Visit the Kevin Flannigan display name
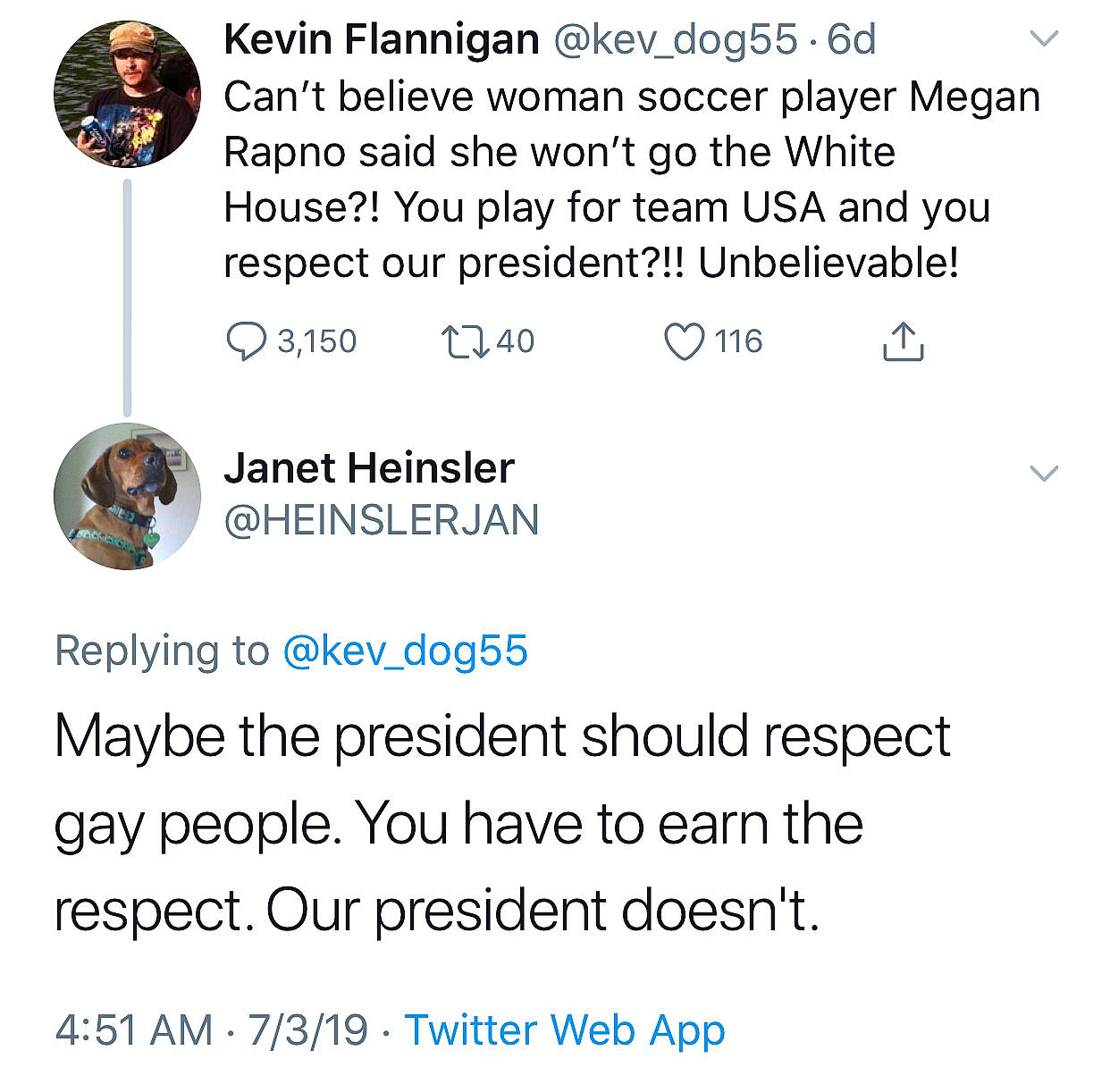Viewport: 1110px width, 1092px height. coord(382,39)
